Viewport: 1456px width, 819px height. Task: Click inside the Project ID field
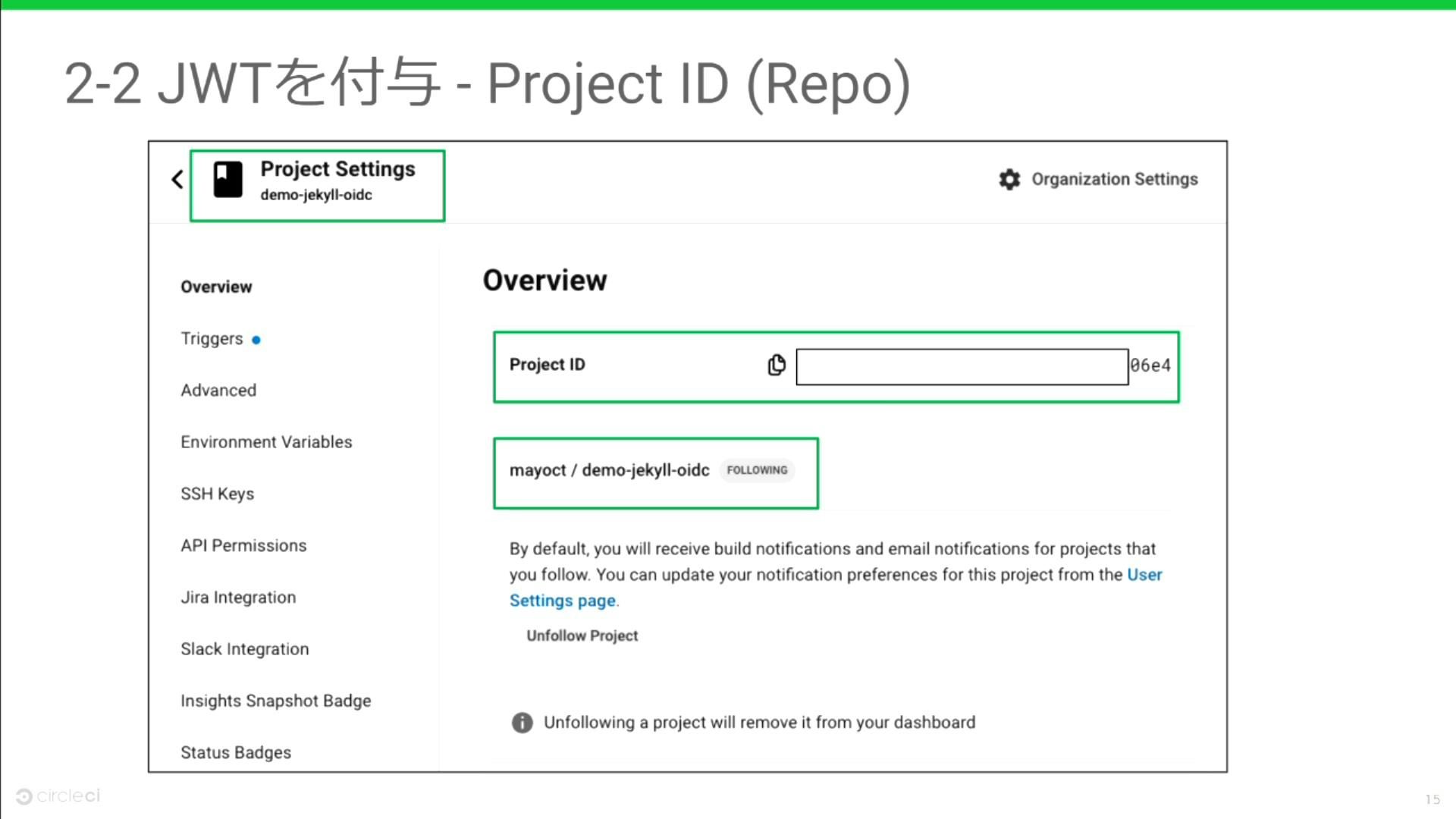(961, 366)
